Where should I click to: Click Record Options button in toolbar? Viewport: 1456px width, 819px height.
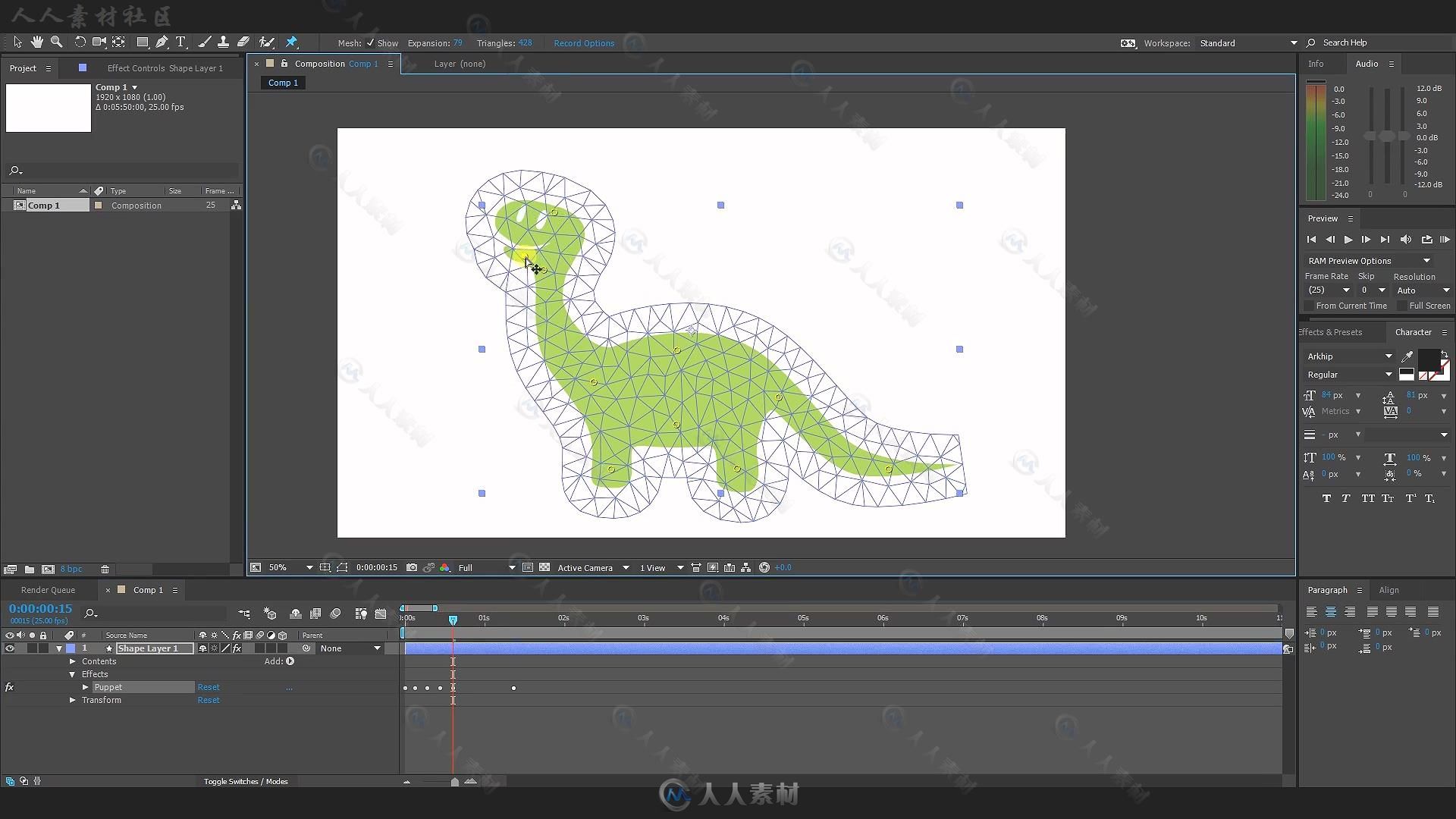click(585, 43)
